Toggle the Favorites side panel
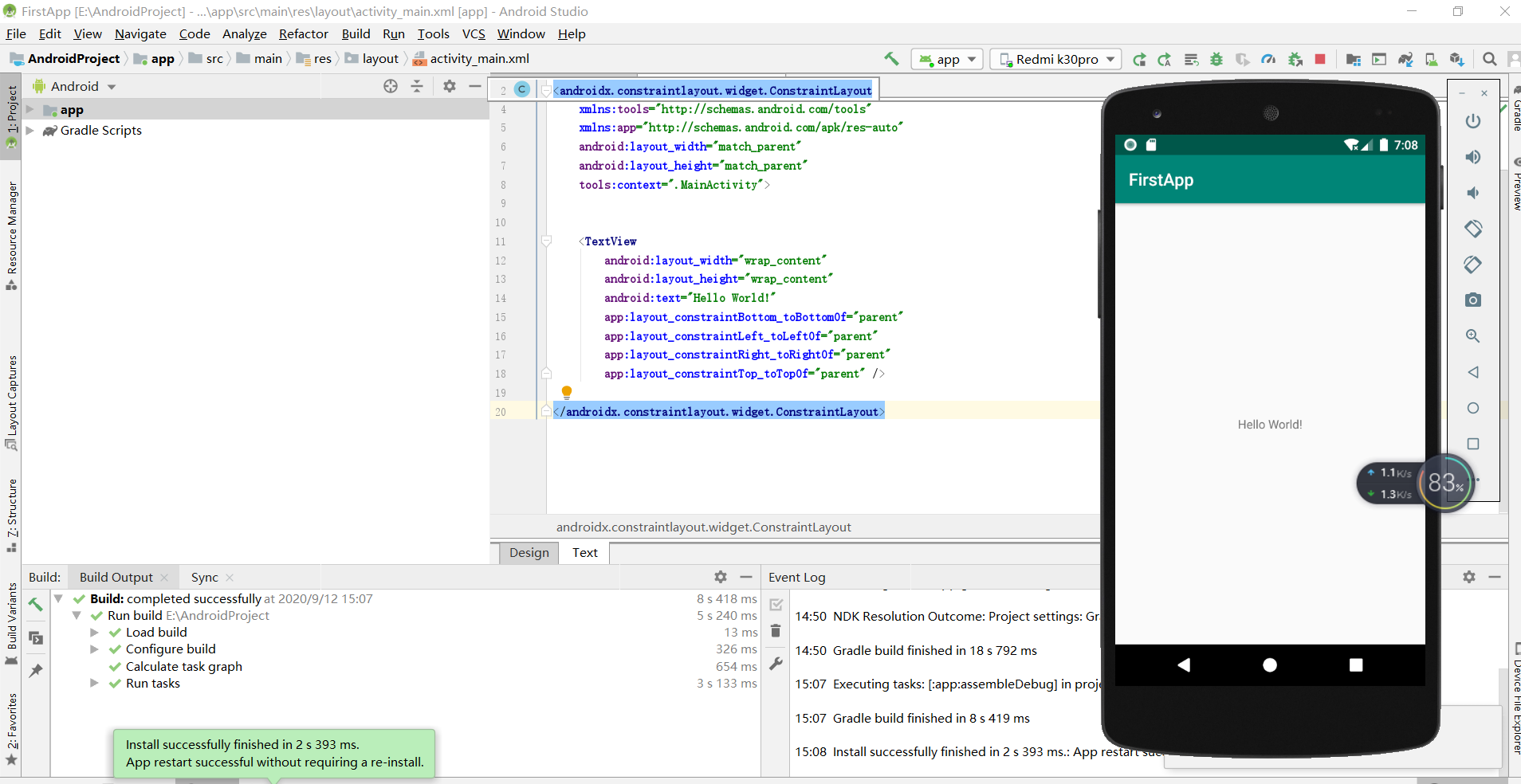1521x784 pixels. coord(11,729)
